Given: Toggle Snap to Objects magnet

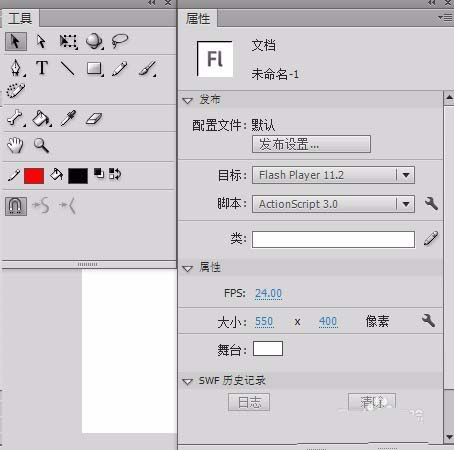Looking at the screenshot, I should tap(16, 206).
